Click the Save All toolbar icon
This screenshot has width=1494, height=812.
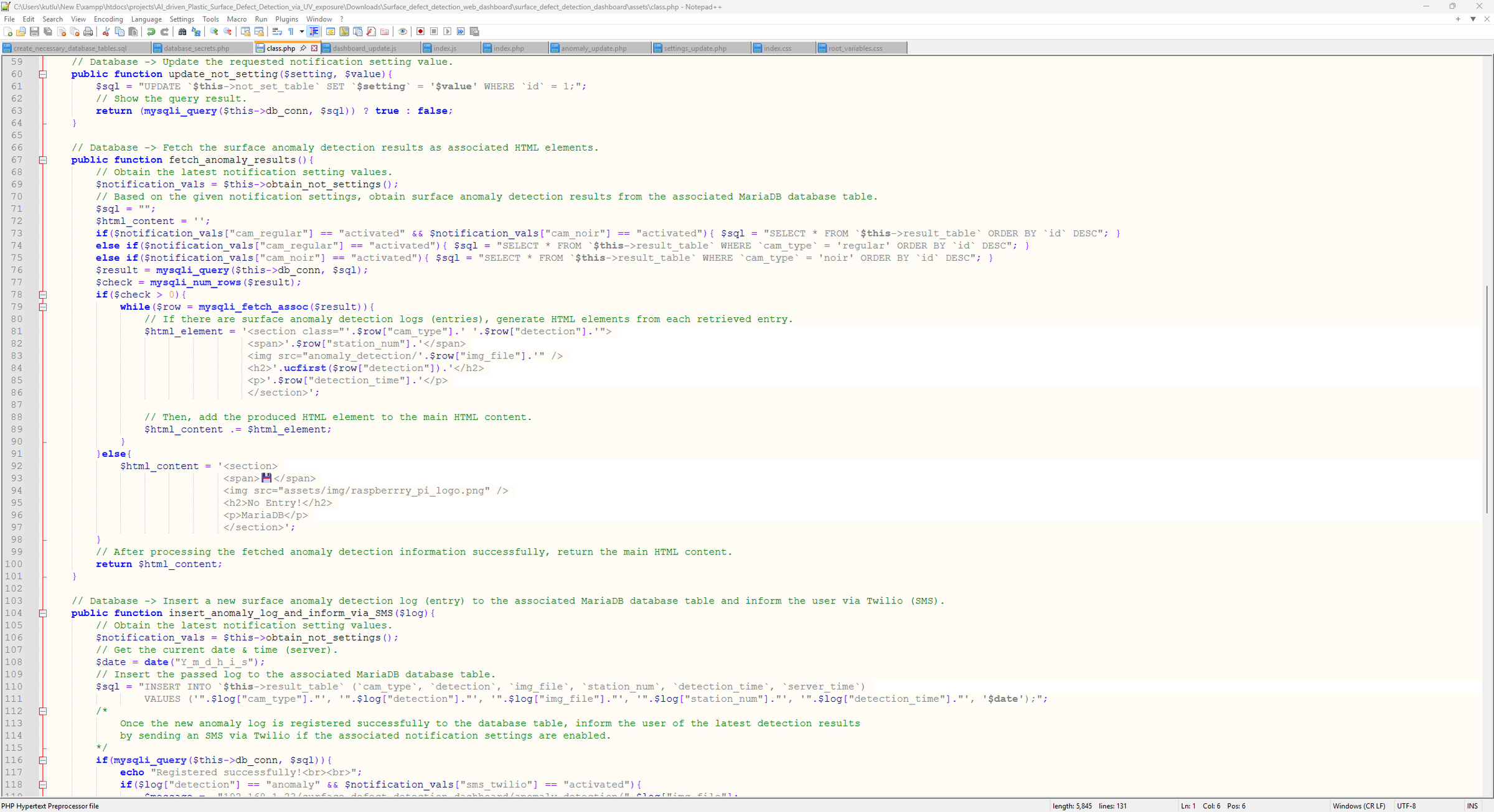tap(48, 32)
